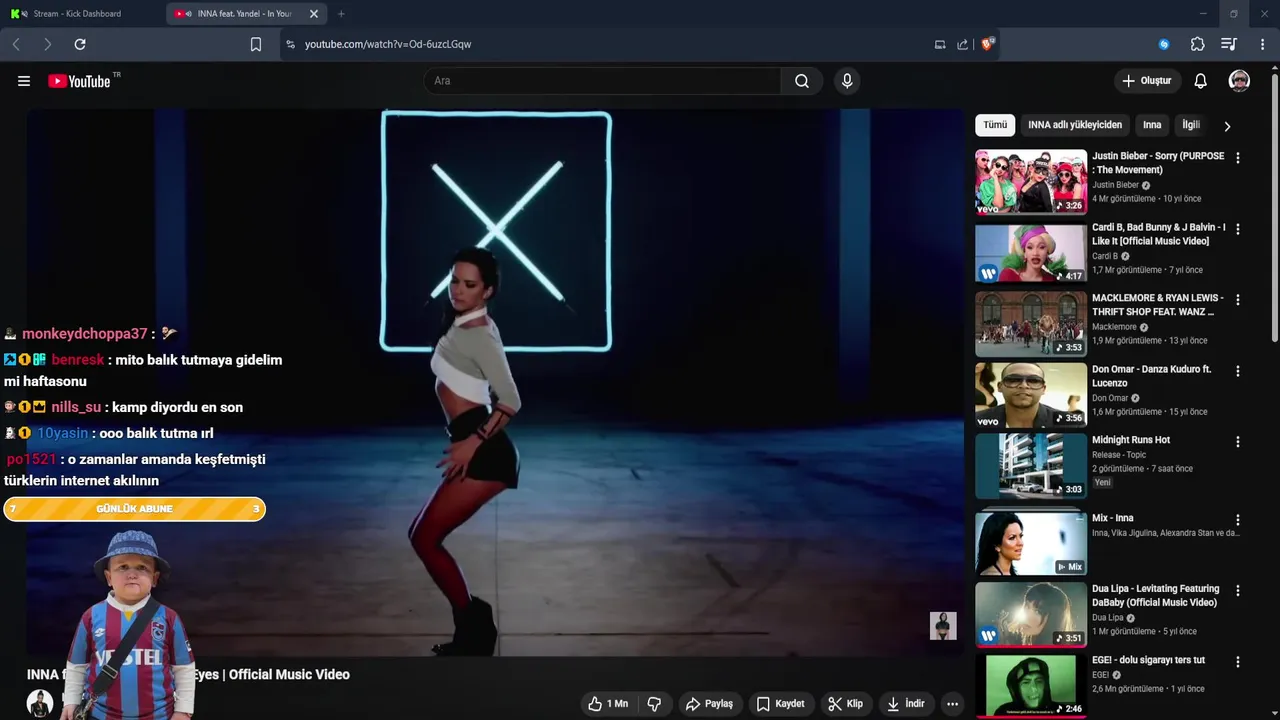Start voice search with microphone icon
1280x720 pixels.
coord(847,81)
